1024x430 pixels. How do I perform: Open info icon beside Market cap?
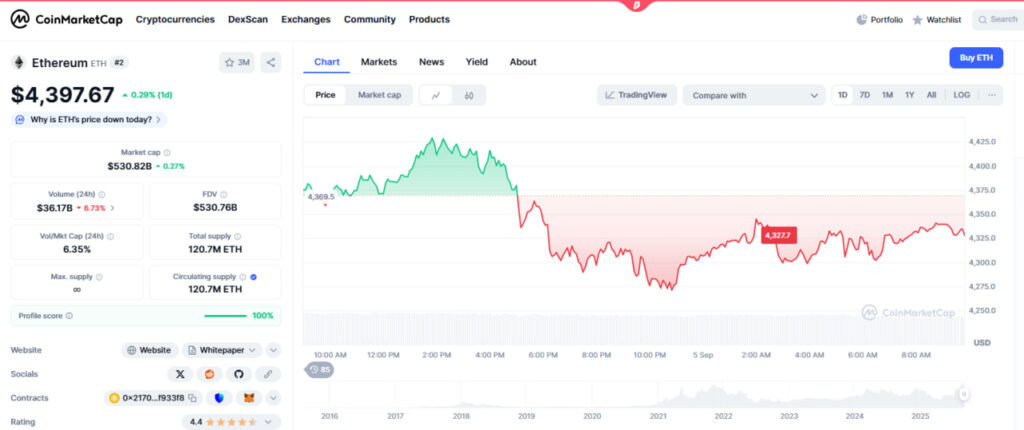coord(167,152)
